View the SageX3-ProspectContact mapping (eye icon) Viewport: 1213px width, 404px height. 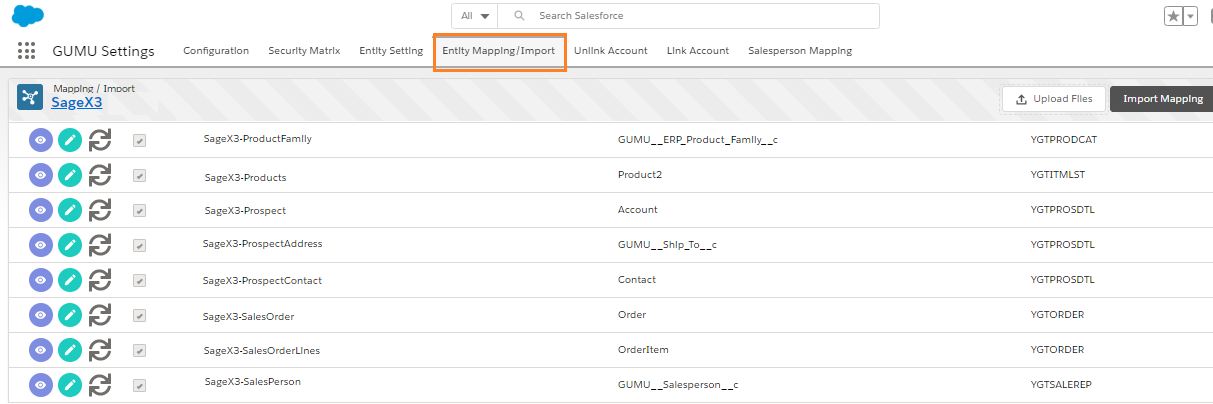coord(40,280)
